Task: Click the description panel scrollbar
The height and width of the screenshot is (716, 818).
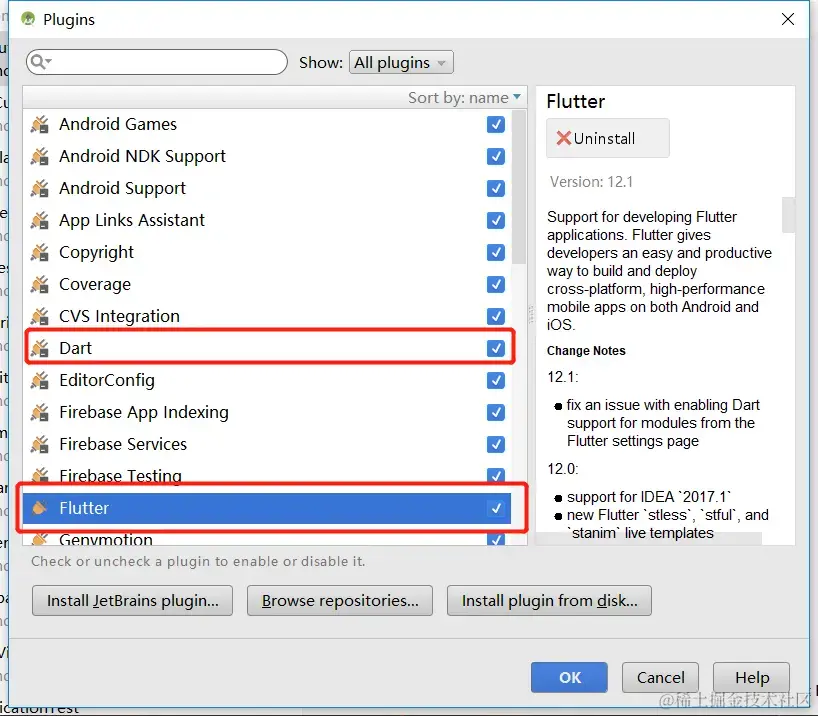Action: 788,214
